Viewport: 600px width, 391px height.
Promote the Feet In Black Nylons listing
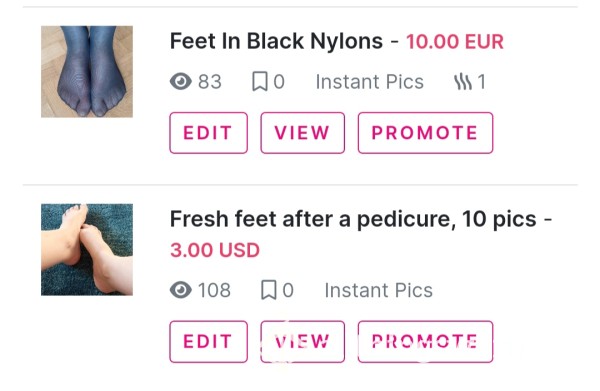[x=426, y=133]
